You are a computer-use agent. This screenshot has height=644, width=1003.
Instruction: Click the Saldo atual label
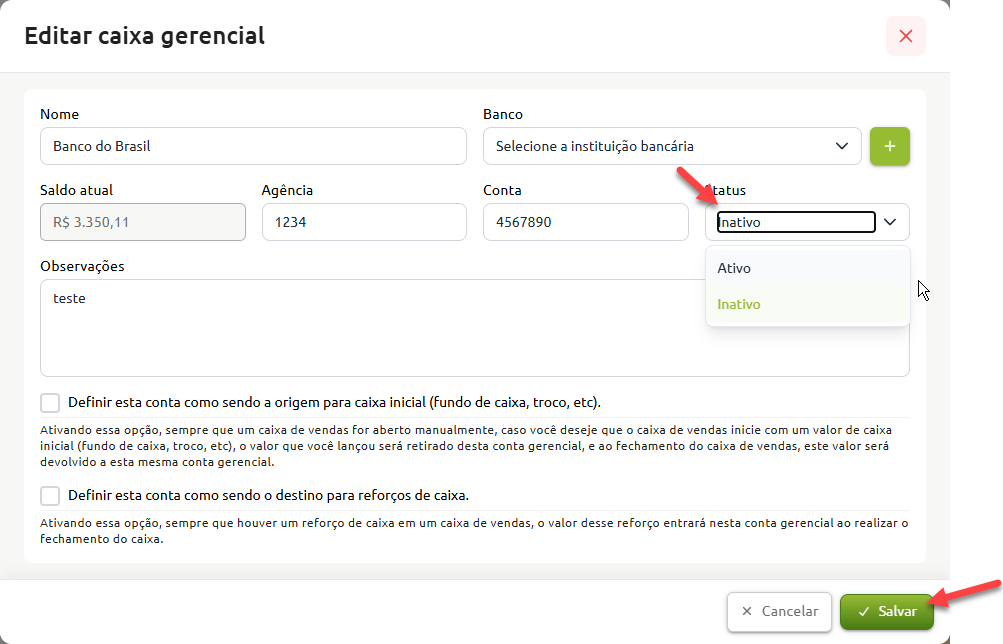click(76, 190)
